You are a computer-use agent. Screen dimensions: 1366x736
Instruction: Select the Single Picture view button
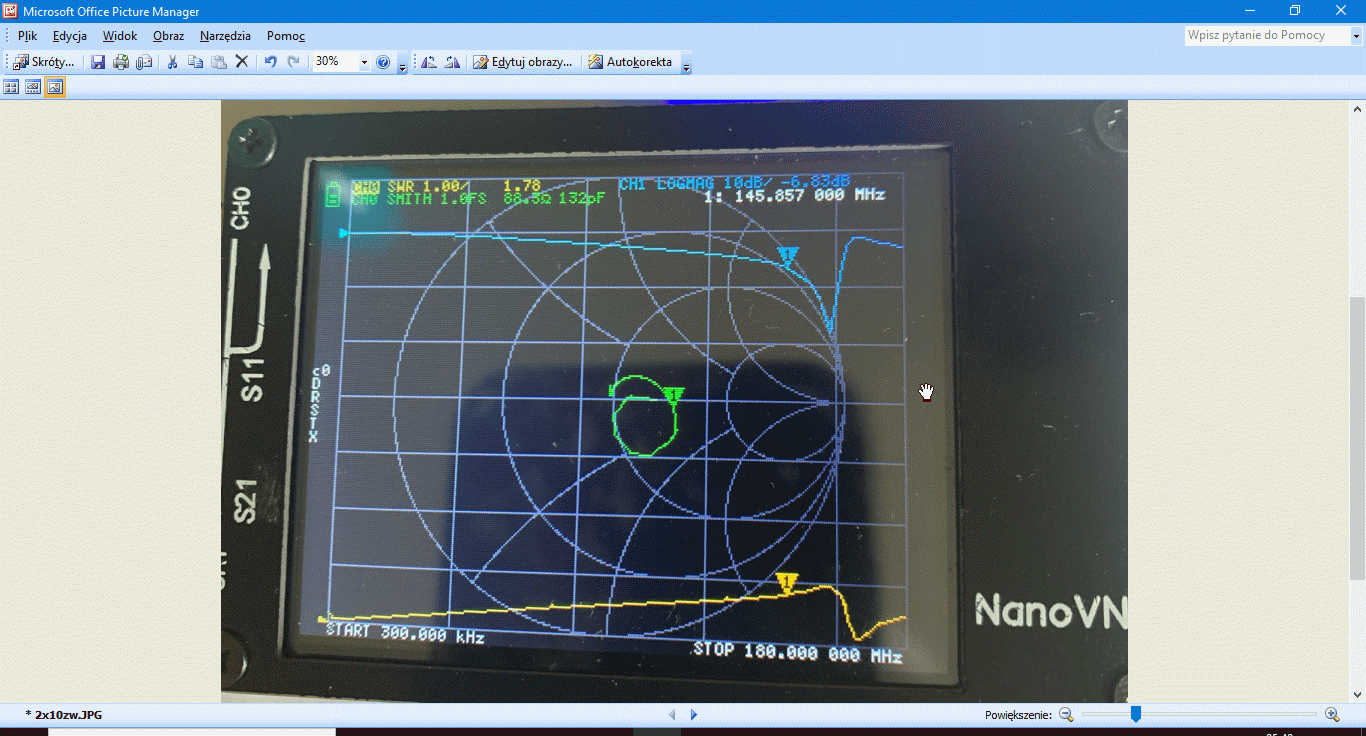55,87
